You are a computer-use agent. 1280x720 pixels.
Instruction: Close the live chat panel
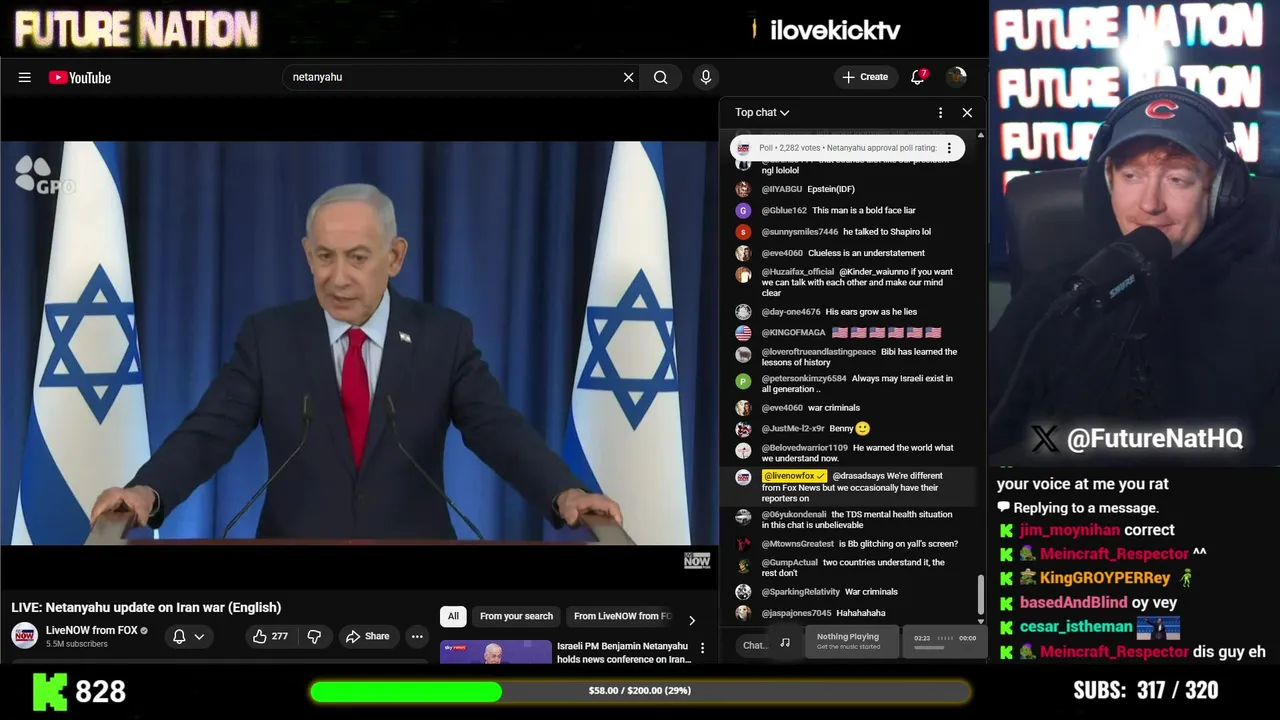967,113
